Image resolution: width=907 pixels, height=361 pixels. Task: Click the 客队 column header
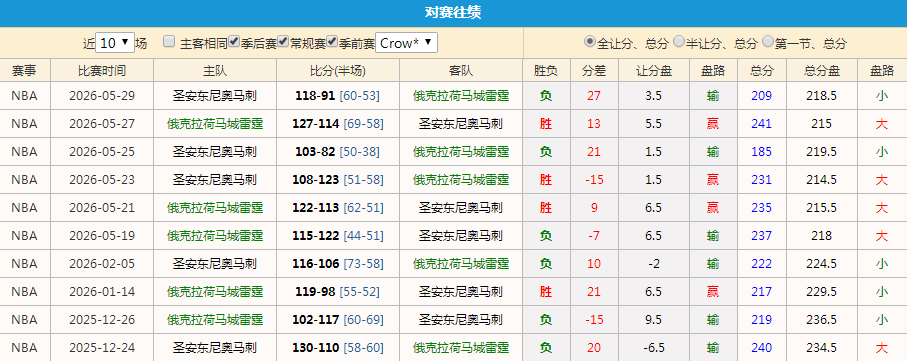point(461,71)
